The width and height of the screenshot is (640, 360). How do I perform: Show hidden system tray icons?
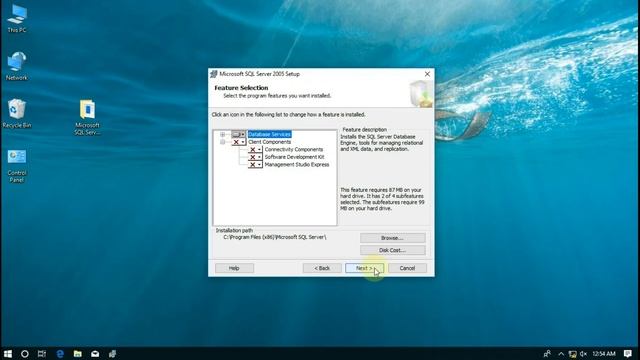pyautogui.click(x=561, y=354)
